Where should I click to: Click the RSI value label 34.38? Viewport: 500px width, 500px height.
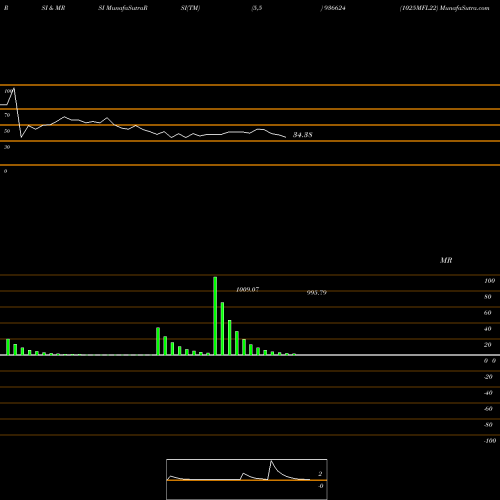pyautogui.click(x=302, y=135)
